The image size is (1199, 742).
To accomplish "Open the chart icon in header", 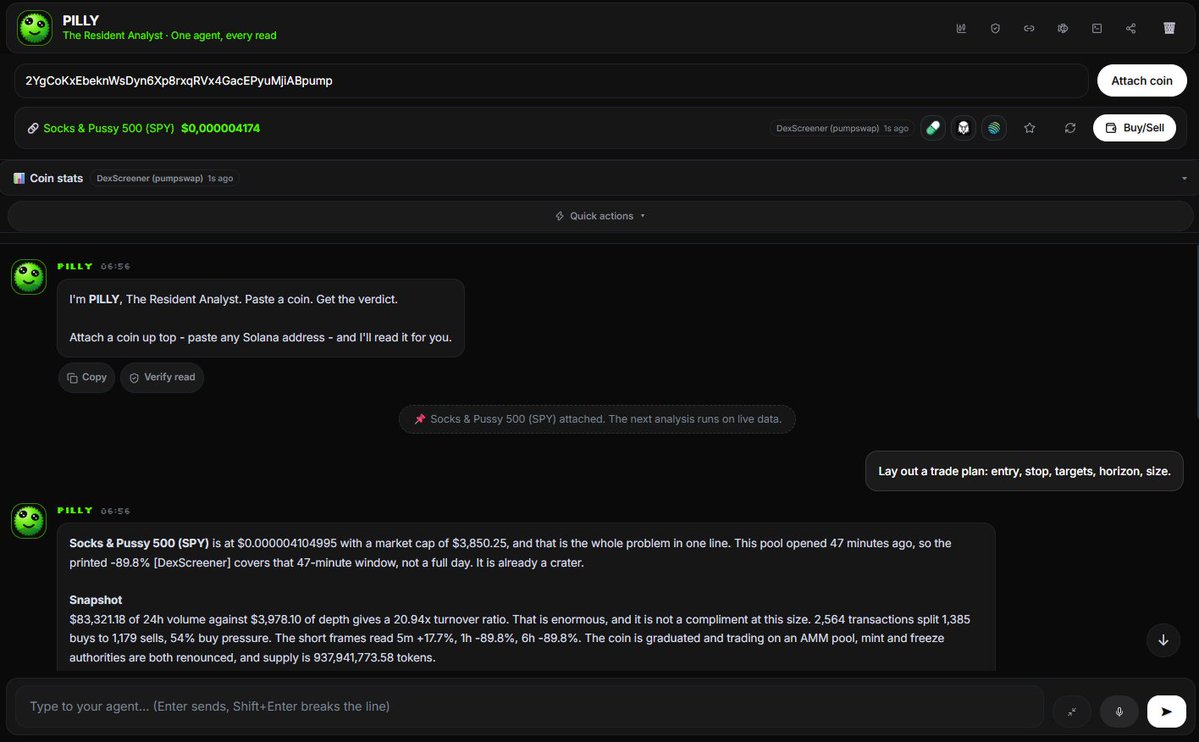I will [961, 28].
